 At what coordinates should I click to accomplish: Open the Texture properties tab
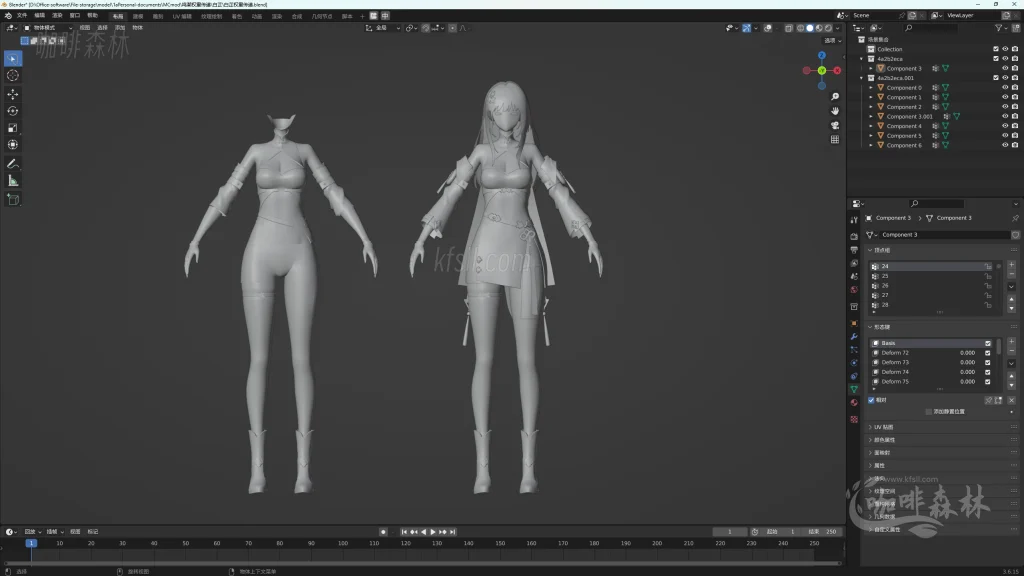(x=854, y=419)
